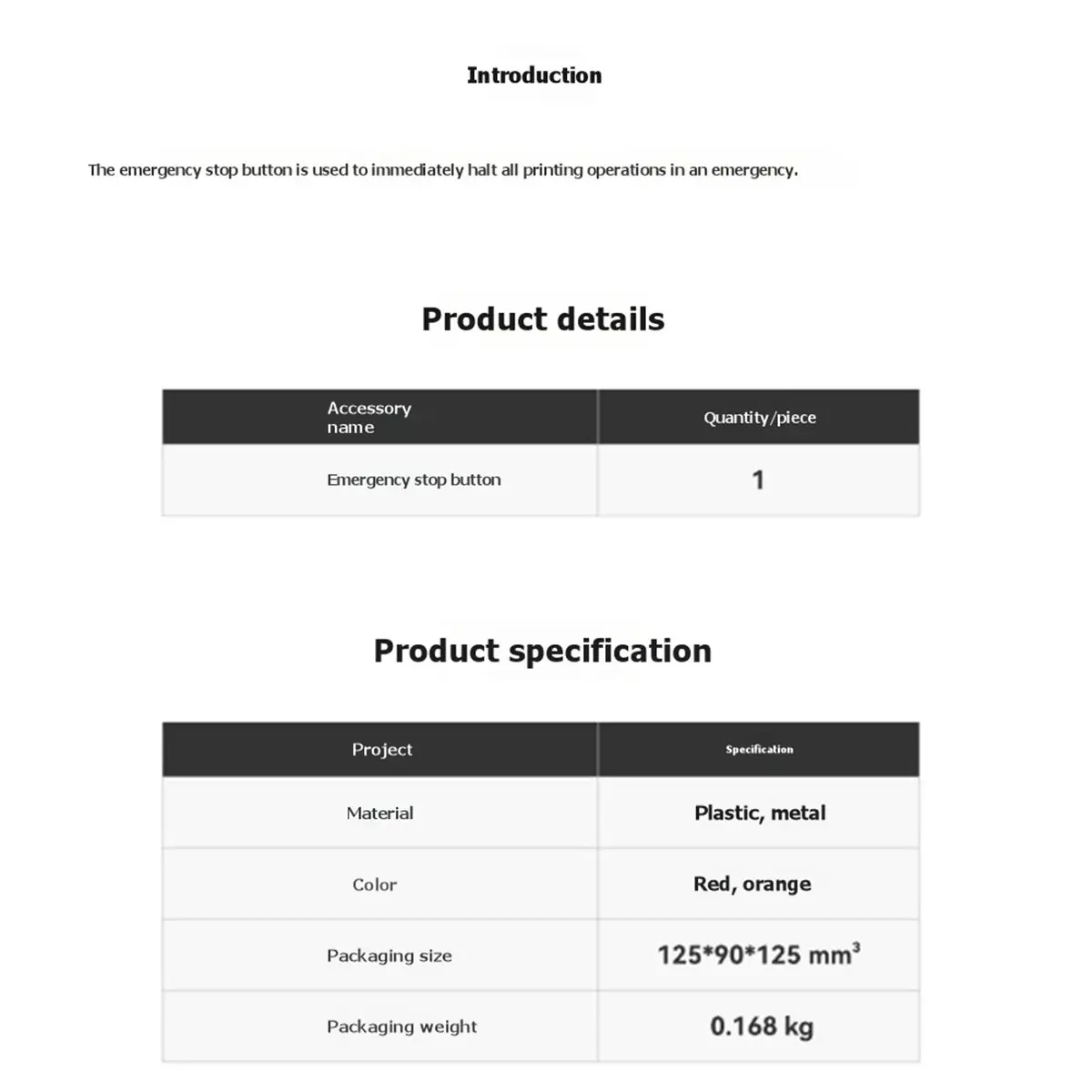
Task: Select the Project column header
Action: (x=379, y=750)
